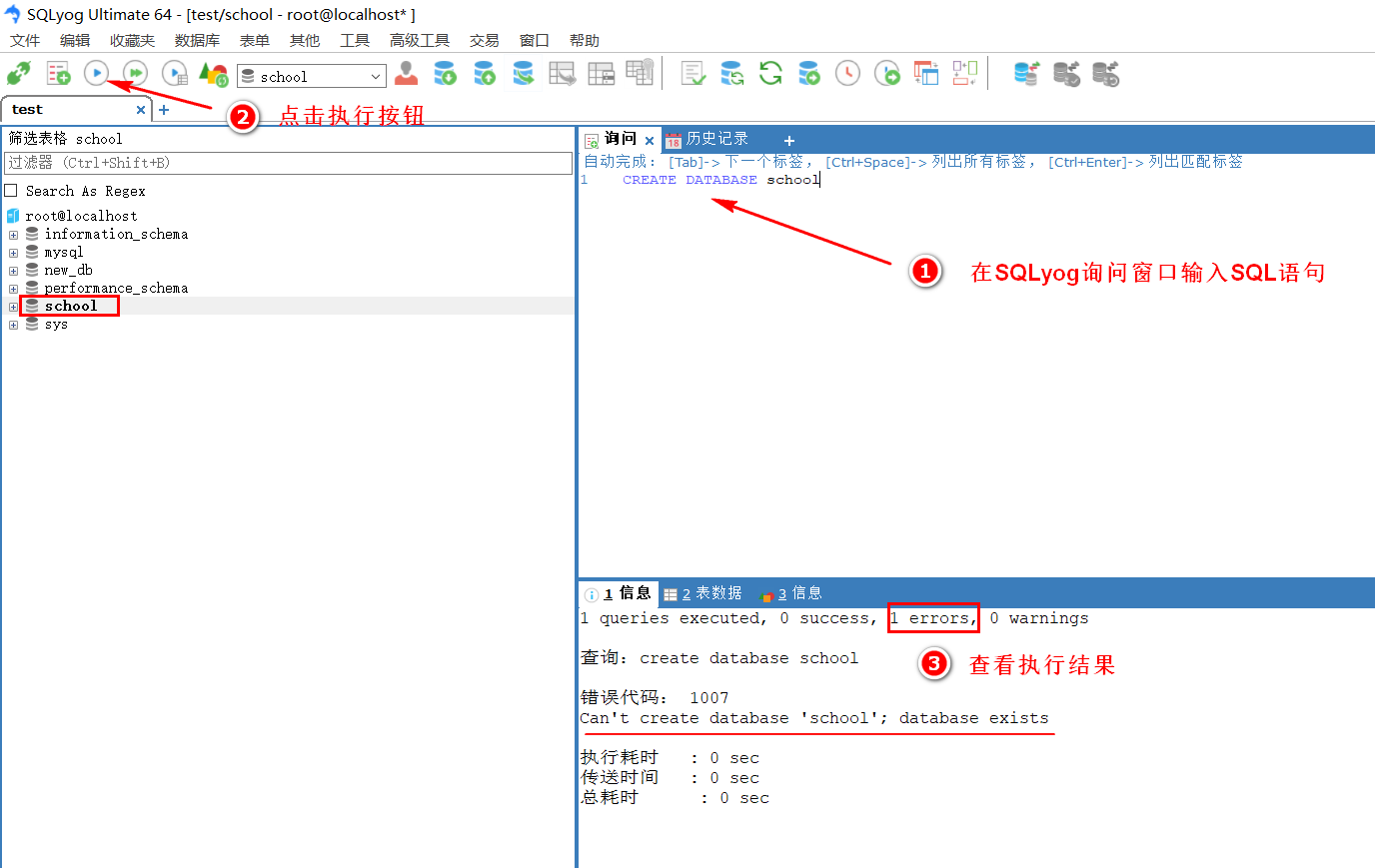Open the 帮助 menu

(x=585, y=40)
